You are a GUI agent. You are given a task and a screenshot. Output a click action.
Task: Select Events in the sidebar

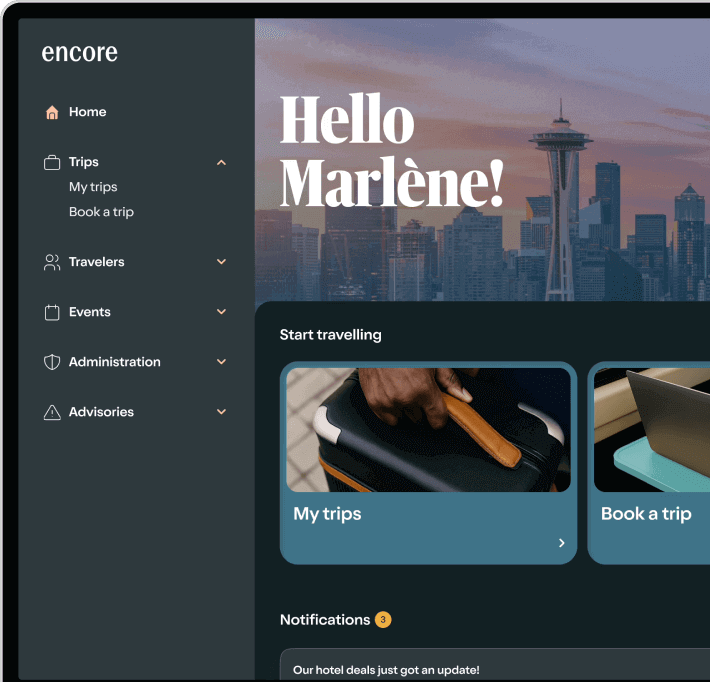coord(90,312)
